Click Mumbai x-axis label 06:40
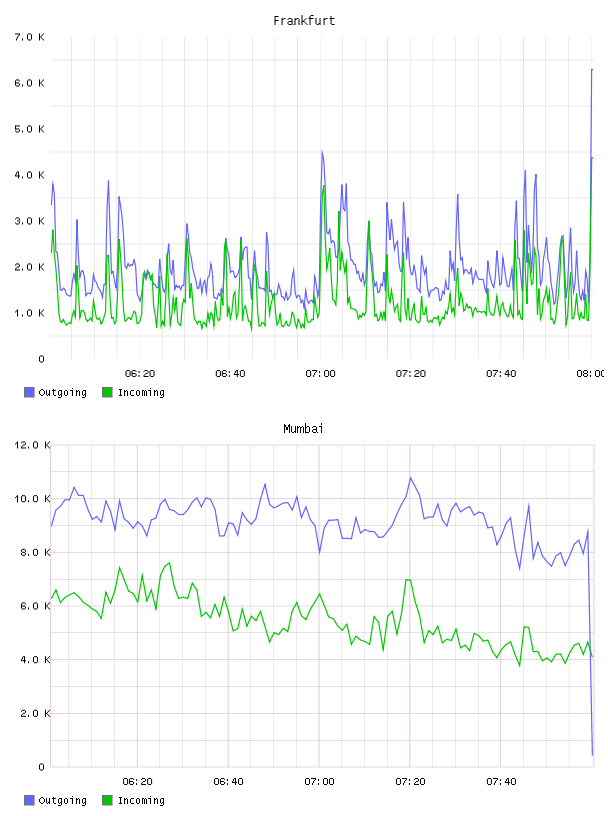 point(229,782)
